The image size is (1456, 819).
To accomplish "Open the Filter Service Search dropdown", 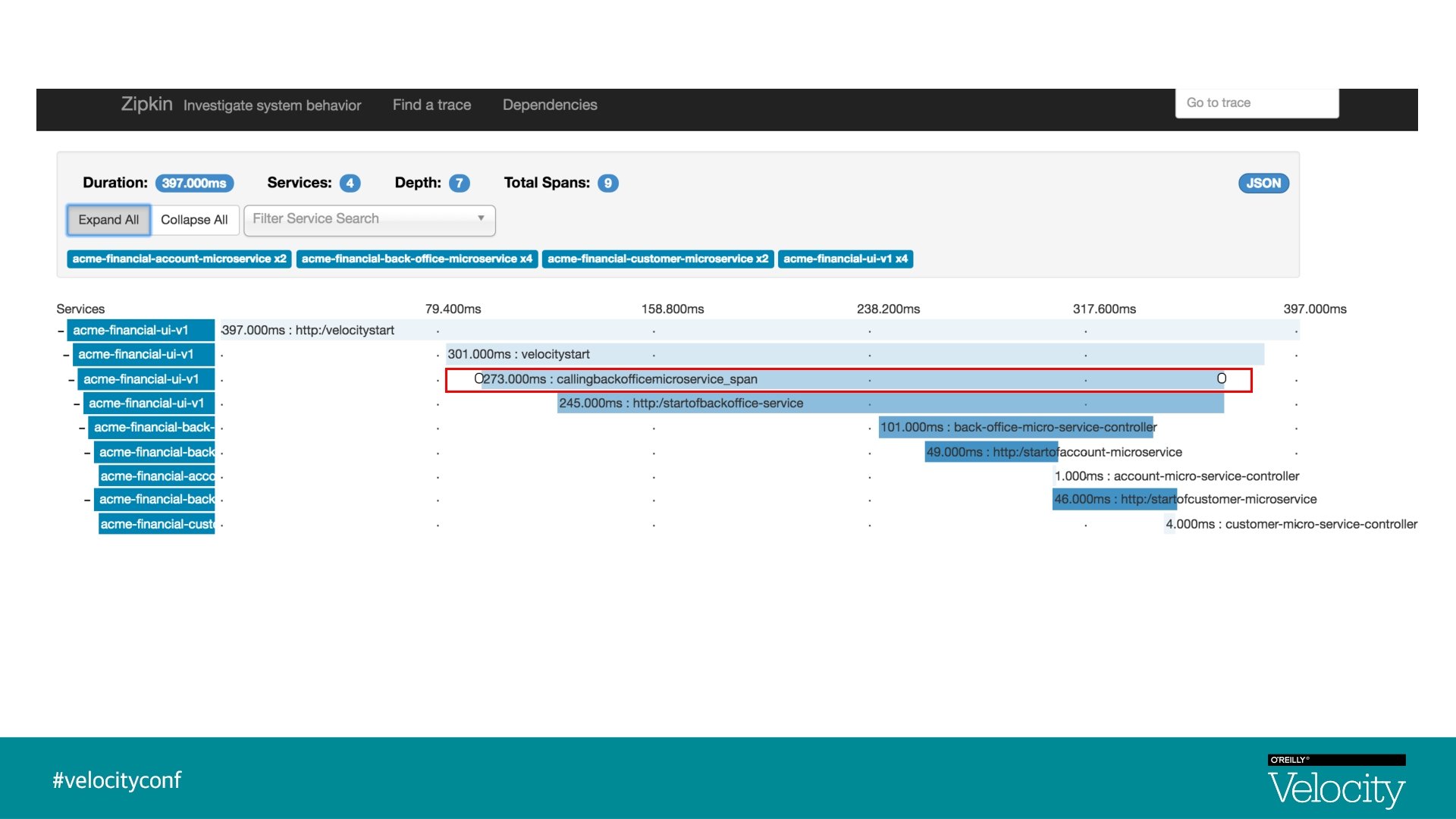I will tap(369, 219).
